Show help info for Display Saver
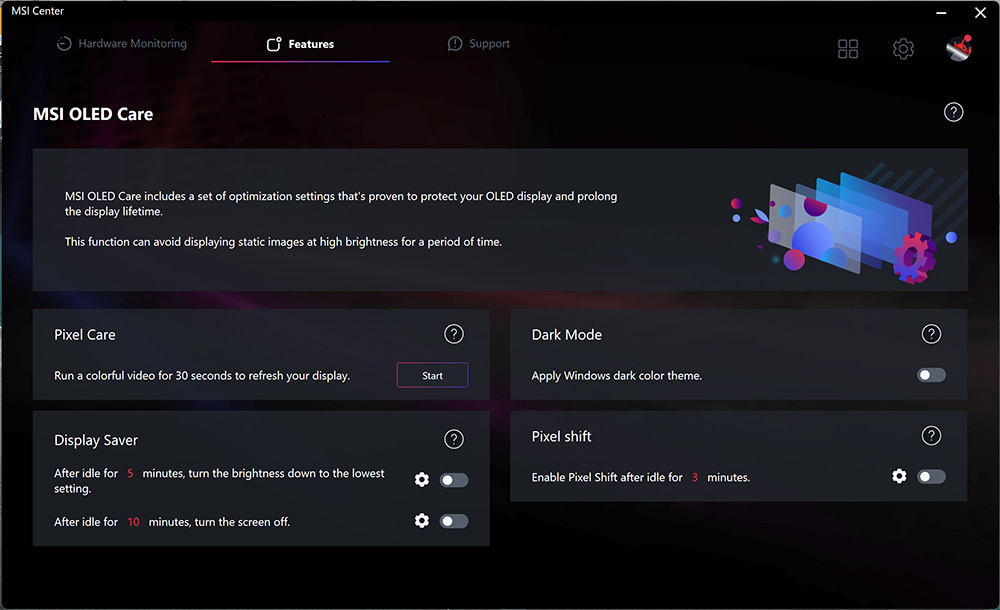Viewport: 1000px width, 610px height. pos(454,439)
